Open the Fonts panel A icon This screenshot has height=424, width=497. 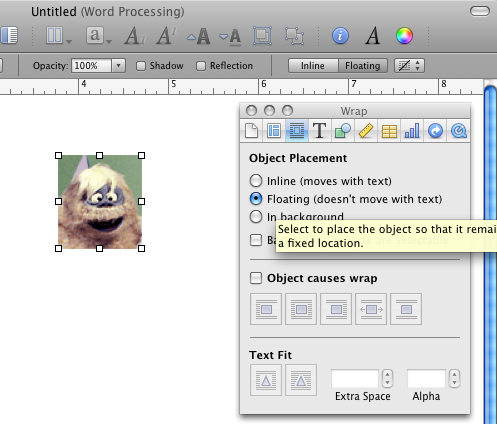tap(372, 36)
